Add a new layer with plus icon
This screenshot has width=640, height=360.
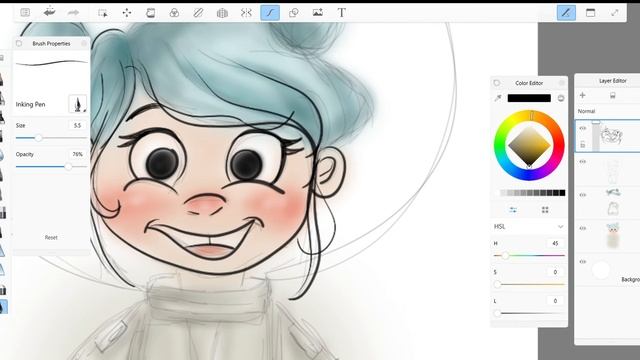tap(582, 95)
